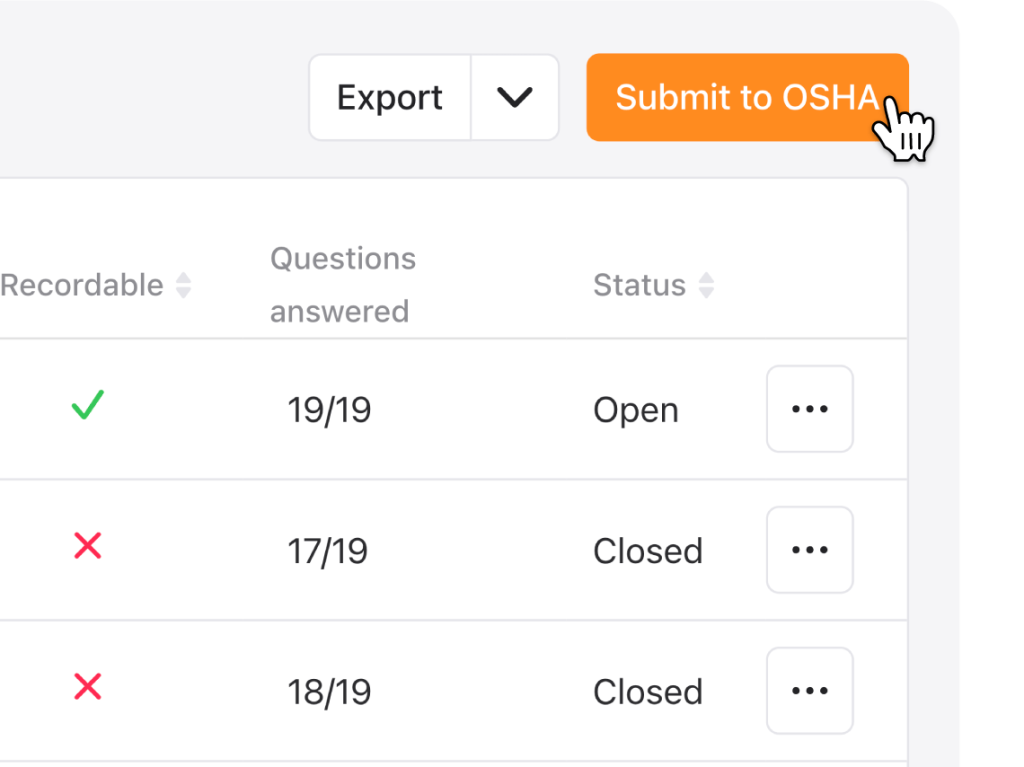The width and height of the screenshot is (1024, 767).
Task: Select the Open status text in the first row
Action: 636,409
